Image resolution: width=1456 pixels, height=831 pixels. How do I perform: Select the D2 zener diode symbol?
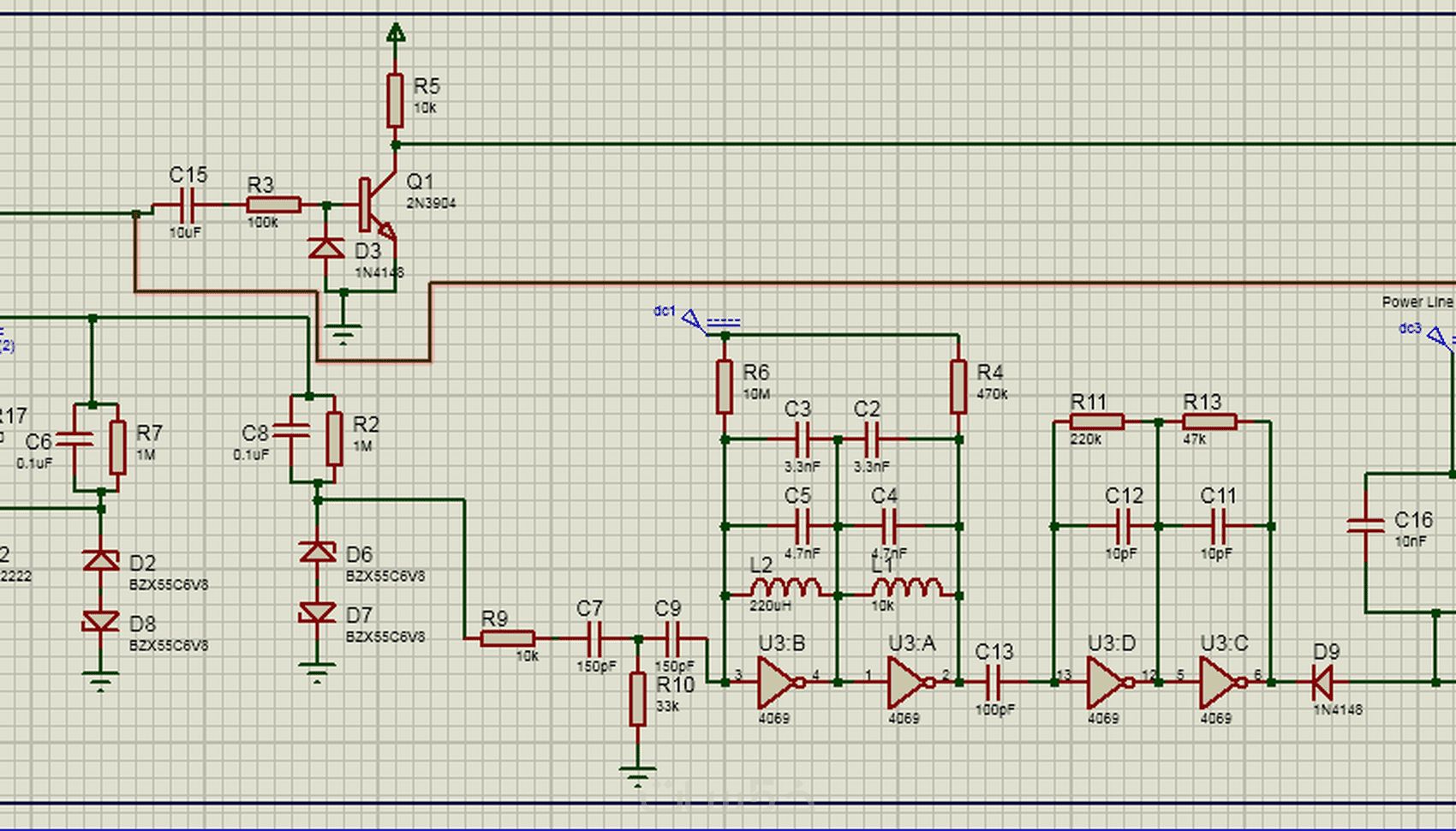pyautogui.click(x=101, y=560)
